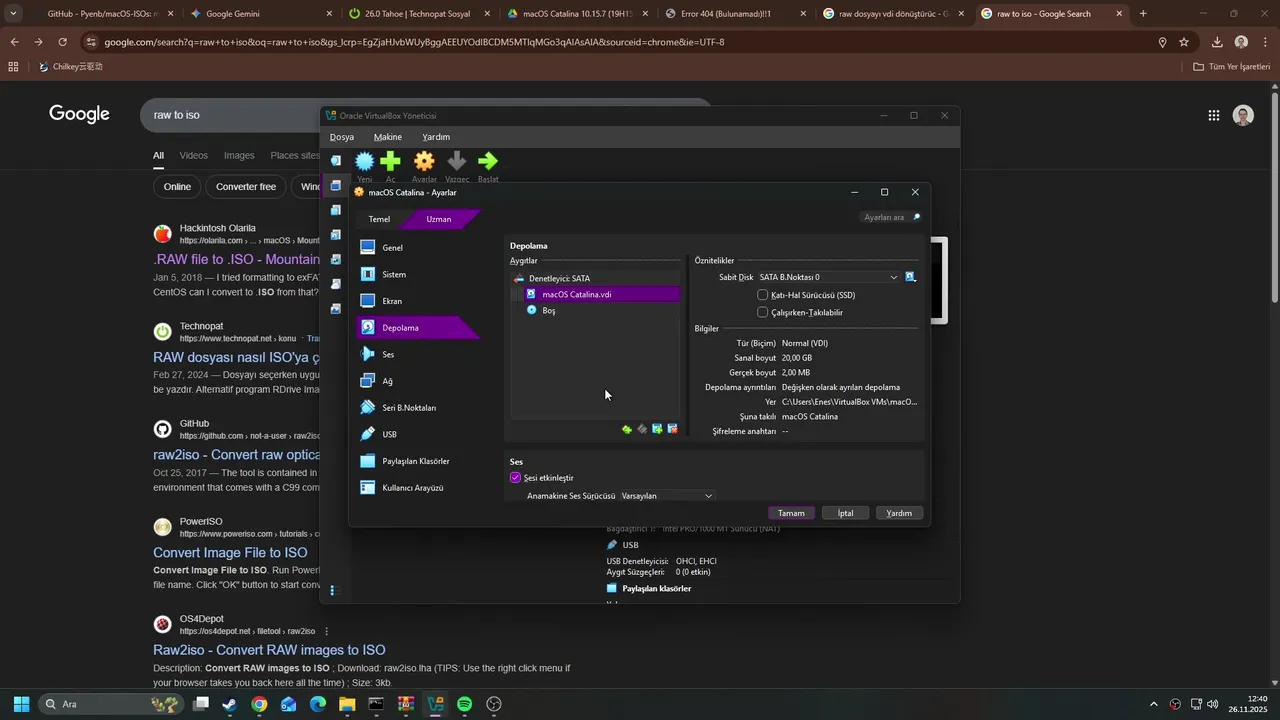
Task: Start the VM with the Başlat arrow icon
Action: coord(488,161)
